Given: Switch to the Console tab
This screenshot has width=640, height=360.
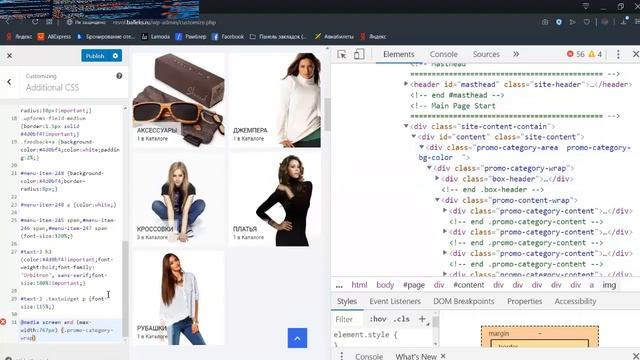Looking at the screenshot, I should click(444, 54).
